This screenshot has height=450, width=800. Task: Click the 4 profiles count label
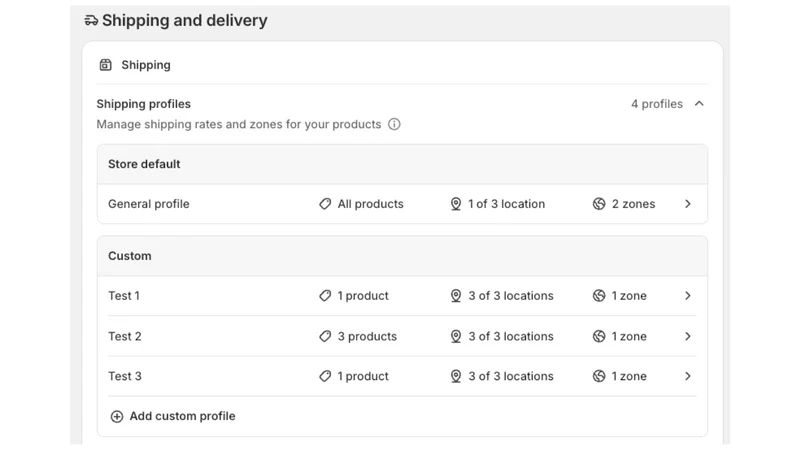pyautogui.click(x=657, y=104)
